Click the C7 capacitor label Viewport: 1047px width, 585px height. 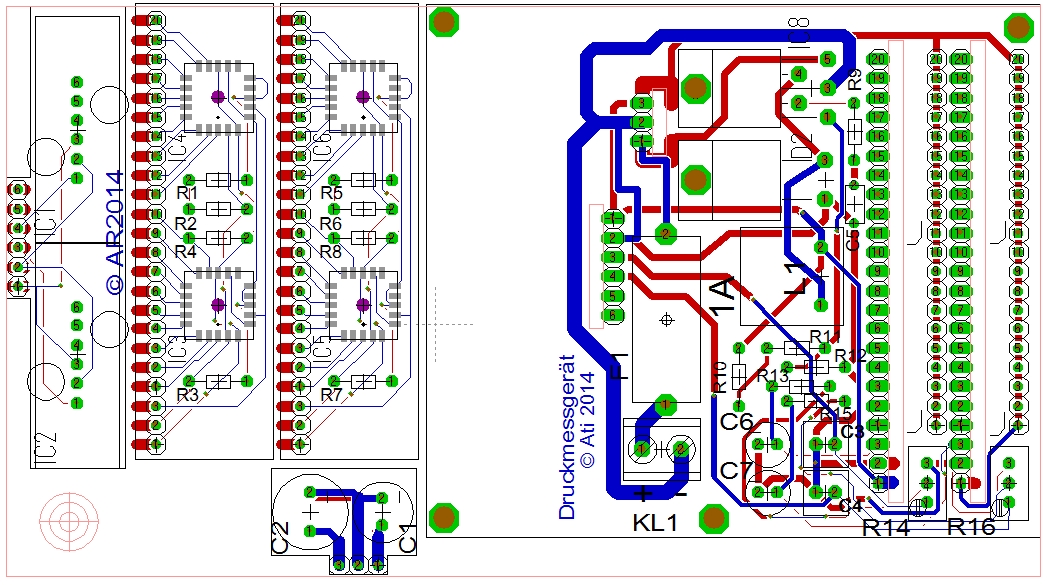(x=736, y=470)
